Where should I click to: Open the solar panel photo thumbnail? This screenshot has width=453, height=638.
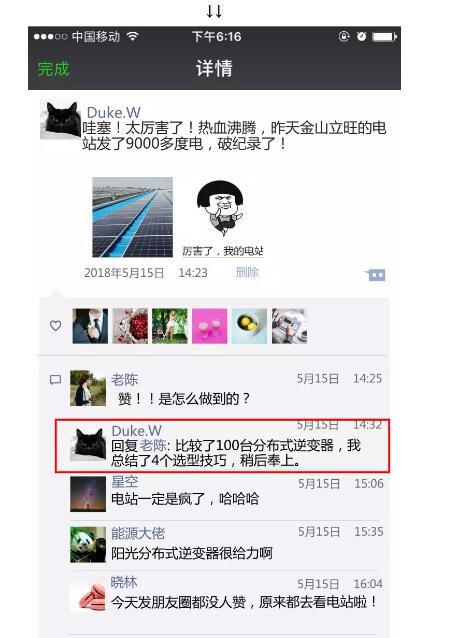click(x=132, y=217)
